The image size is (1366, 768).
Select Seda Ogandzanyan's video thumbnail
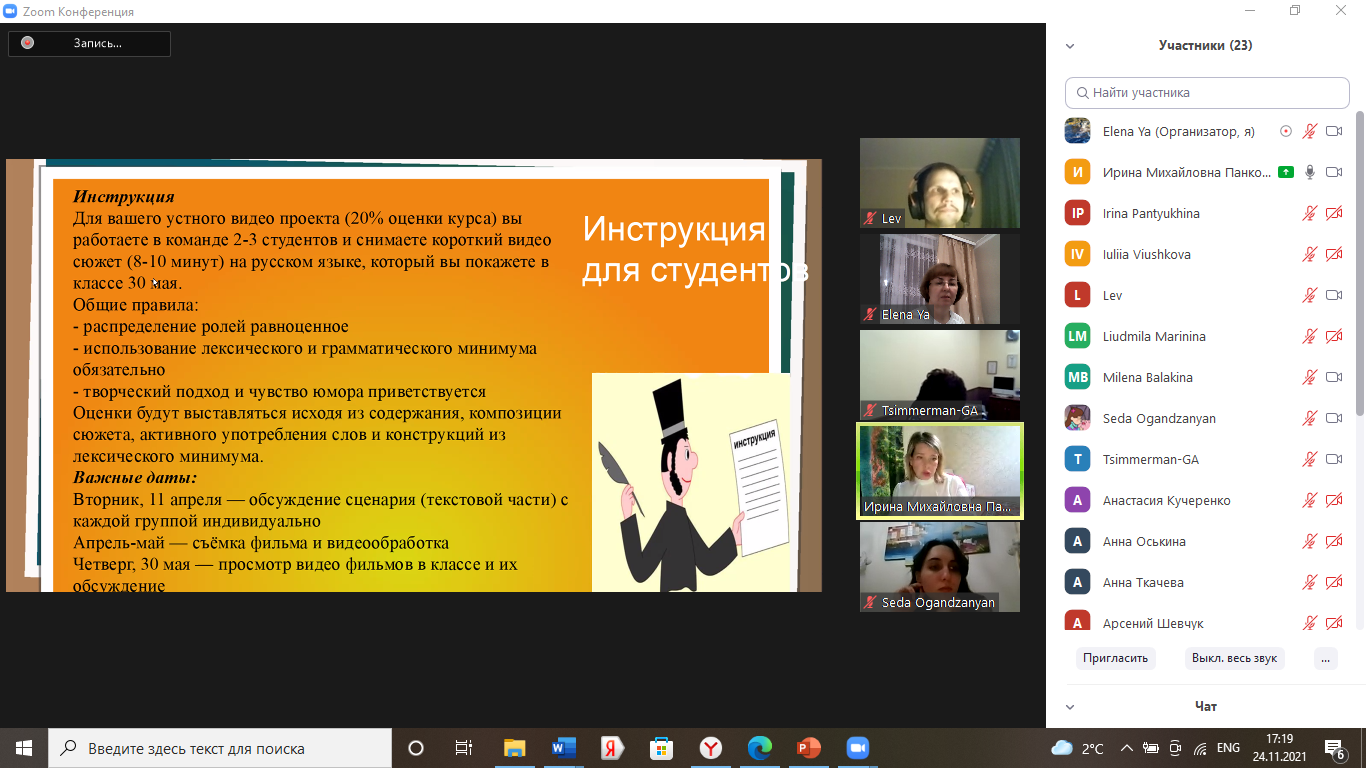pyautogui.click(x=940, y=567)
